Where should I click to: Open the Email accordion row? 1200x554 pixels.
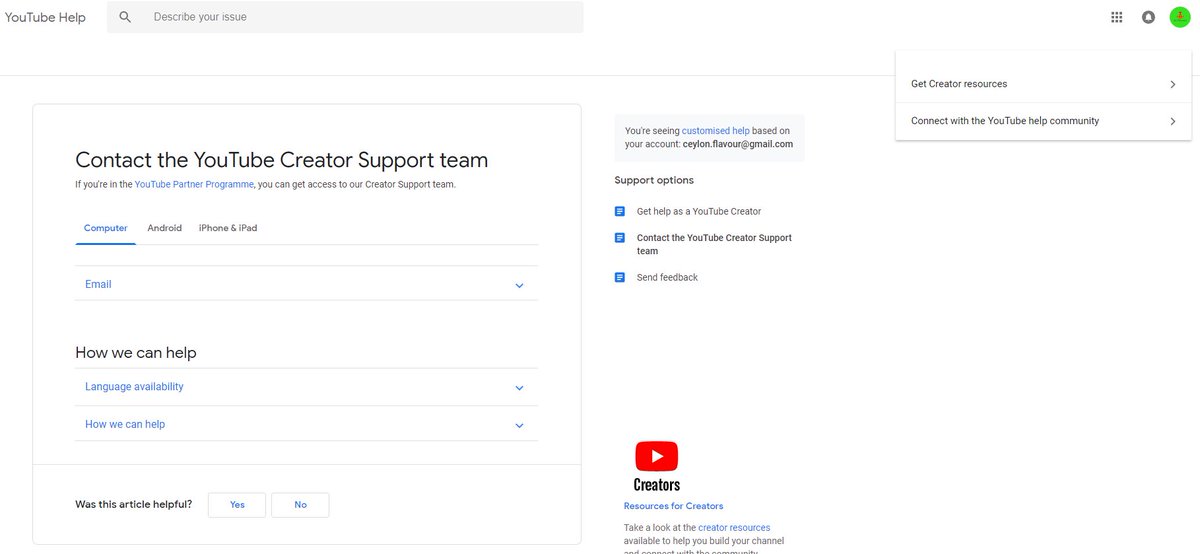point(306,284)
